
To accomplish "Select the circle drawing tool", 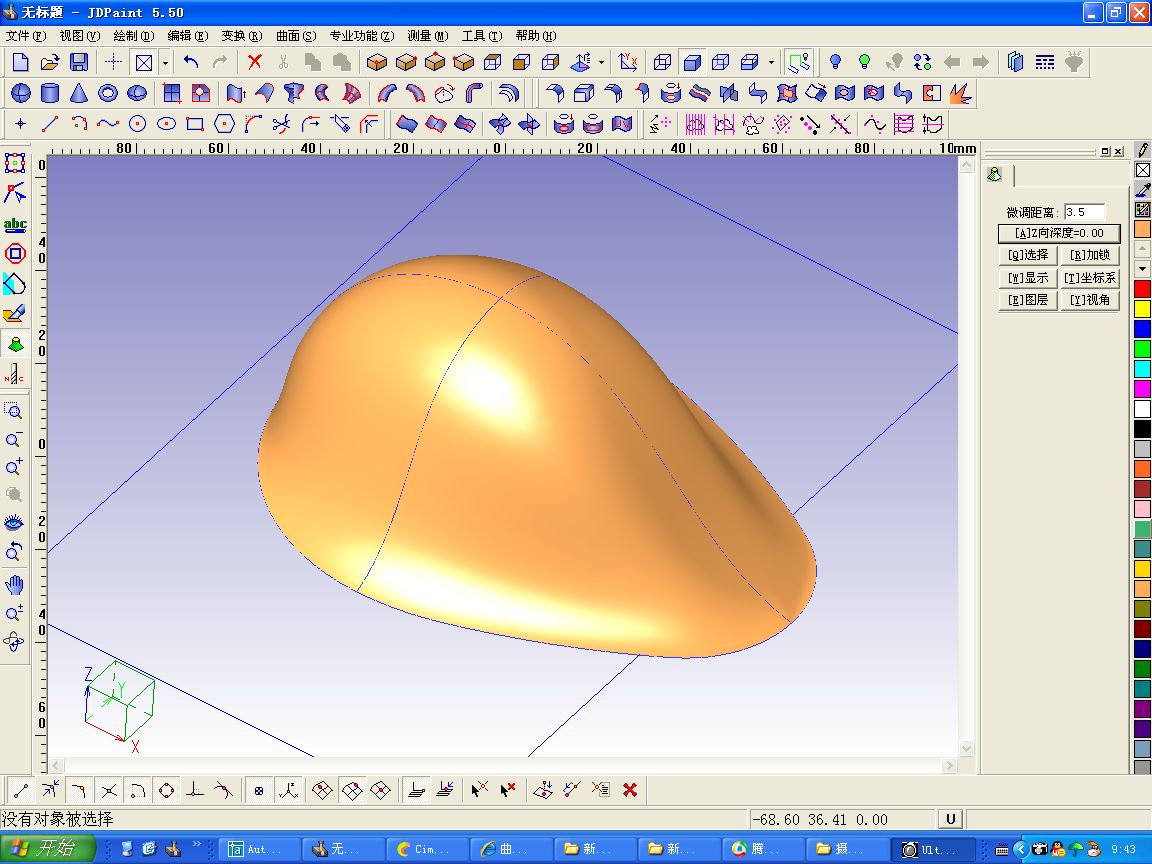I will (137, 124).
